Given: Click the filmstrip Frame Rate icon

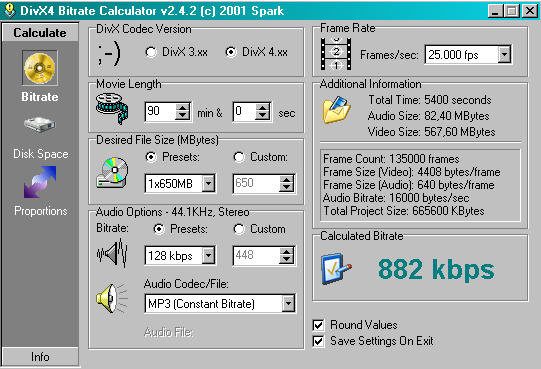Looking at the screenshot, I should [336, 54].
